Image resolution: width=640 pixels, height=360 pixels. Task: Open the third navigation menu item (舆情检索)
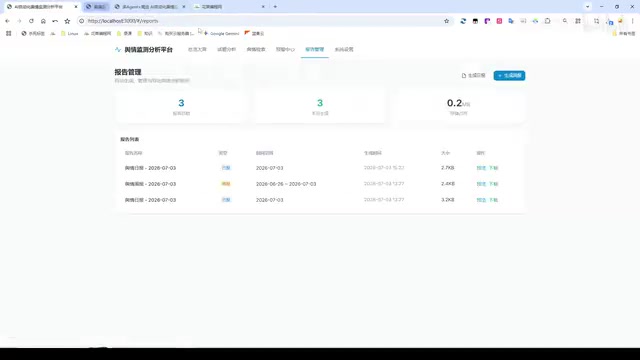pyautogui.click(x=256, y=49)
